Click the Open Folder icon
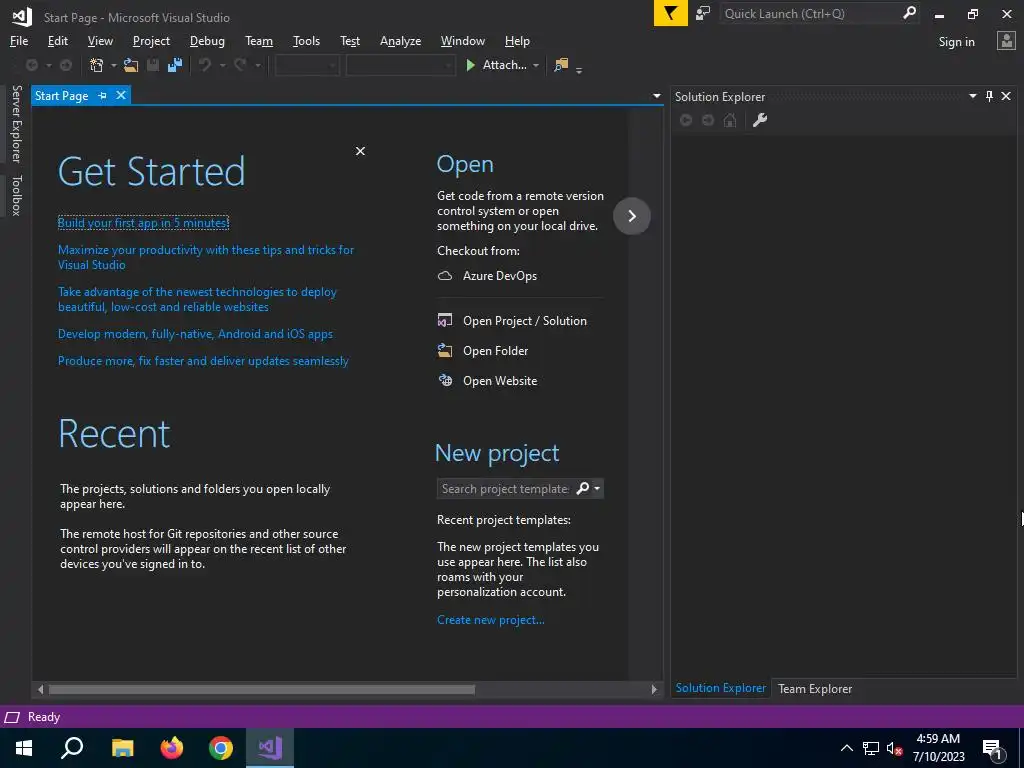Viewport: 1024px width, 768px height. [x=445, y=351]
